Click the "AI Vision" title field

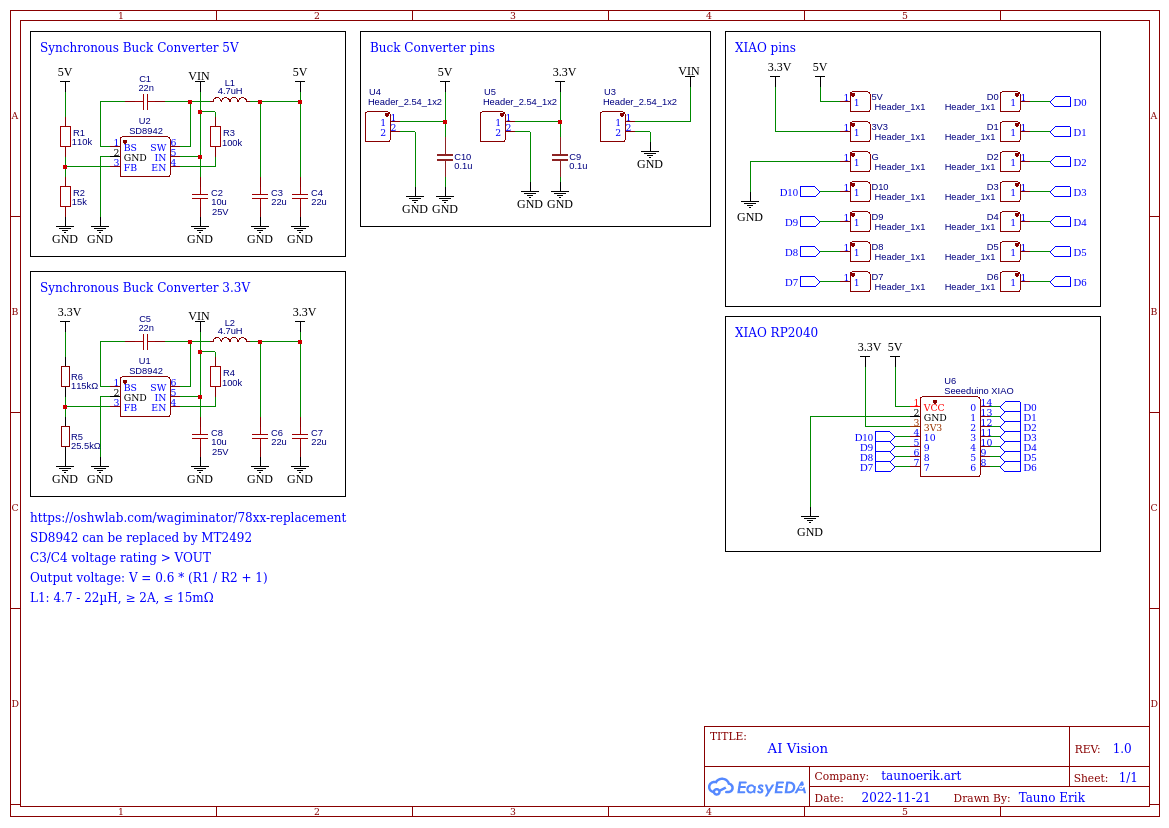797,749
